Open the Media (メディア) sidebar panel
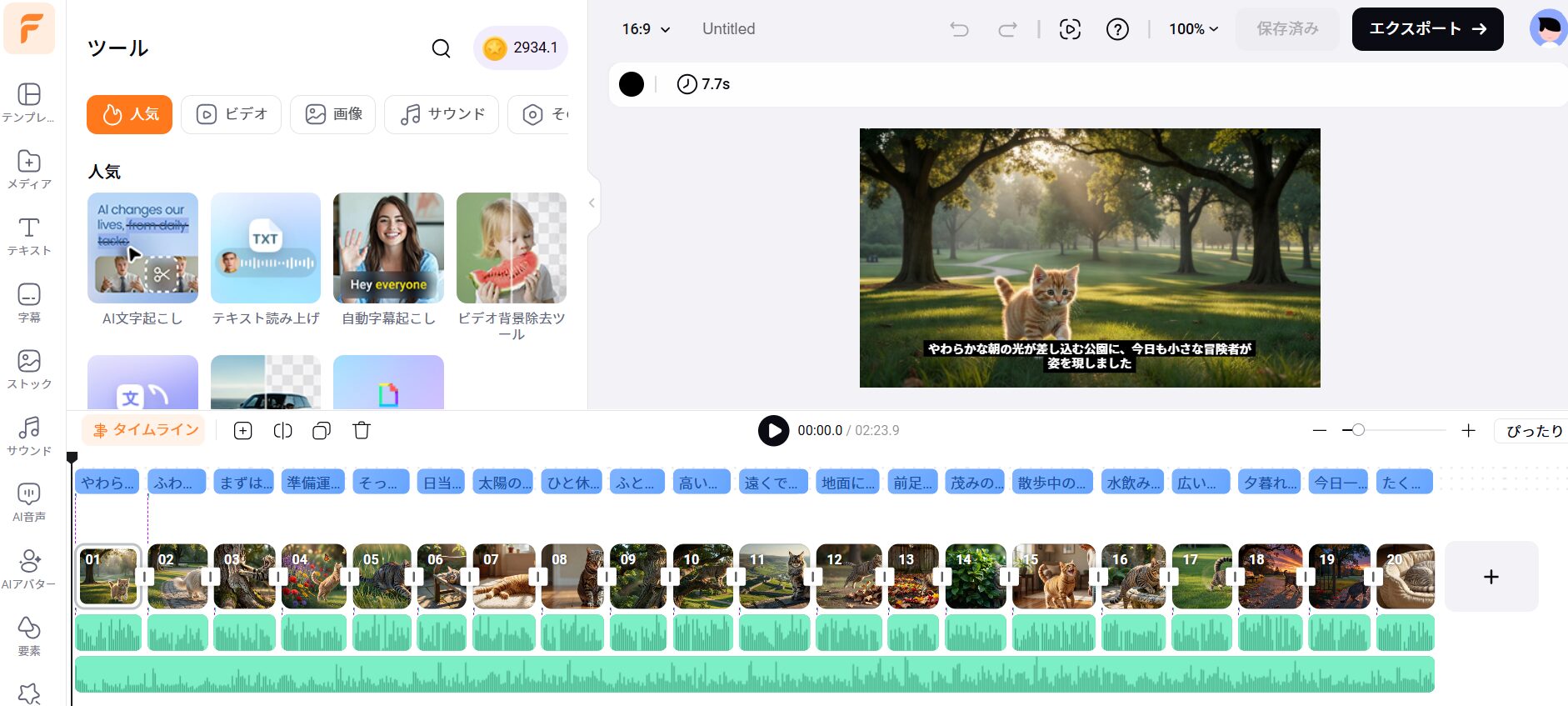The width and height of the screenshot is (1568, 706). click(29, 169)
